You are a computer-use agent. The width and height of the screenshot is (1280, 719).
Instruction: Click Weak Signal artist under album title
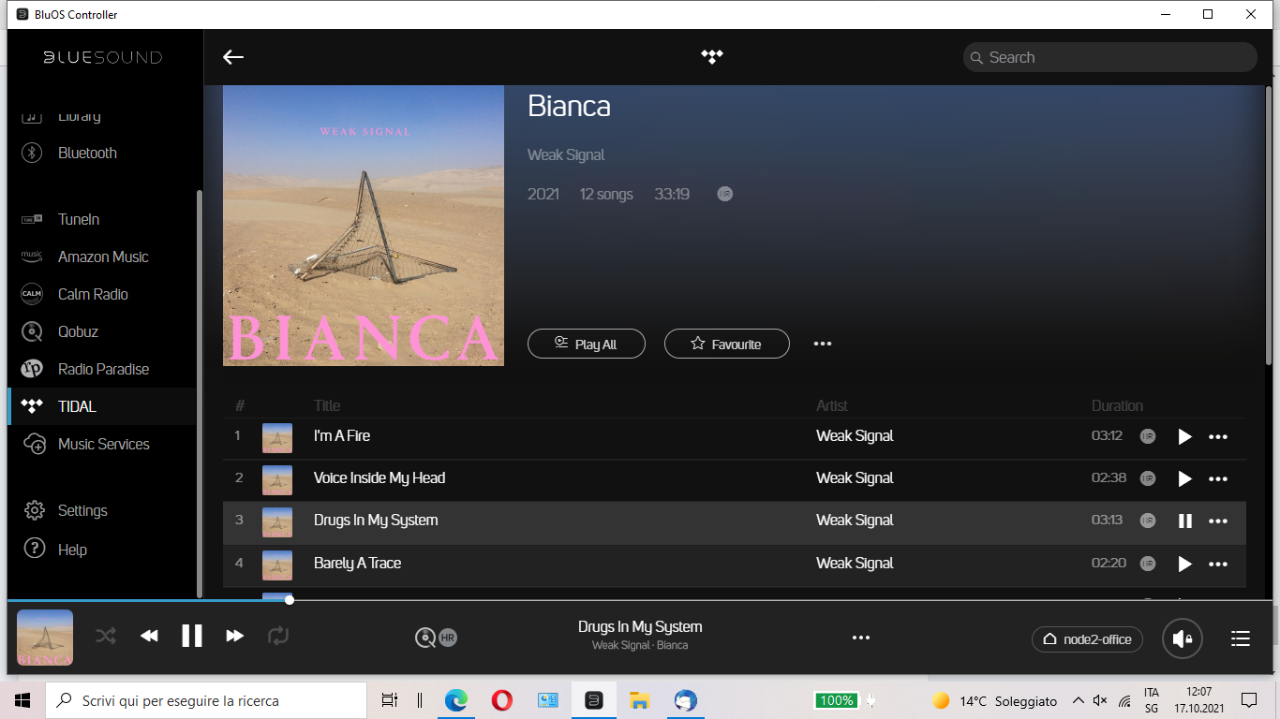[x=566, y=155]
